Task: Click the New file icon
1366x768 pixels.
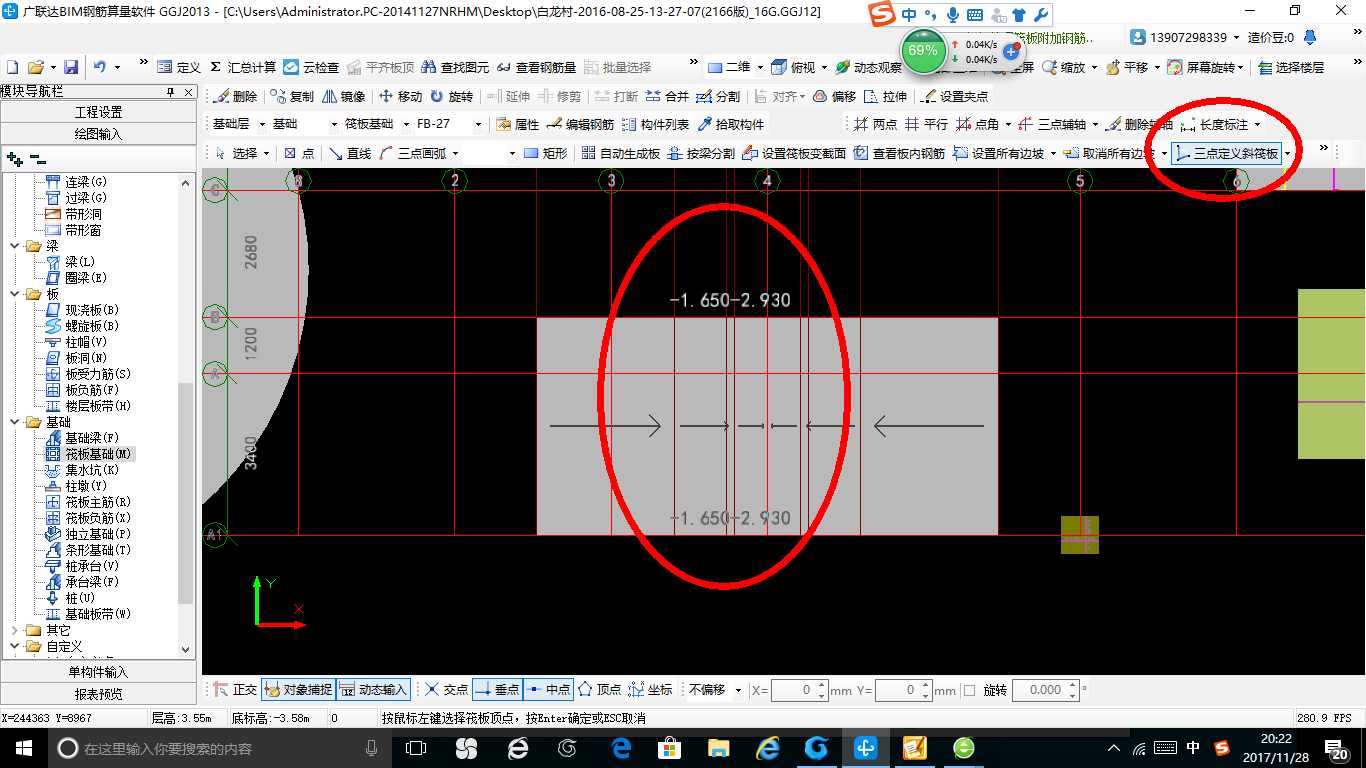Action: 13,67
